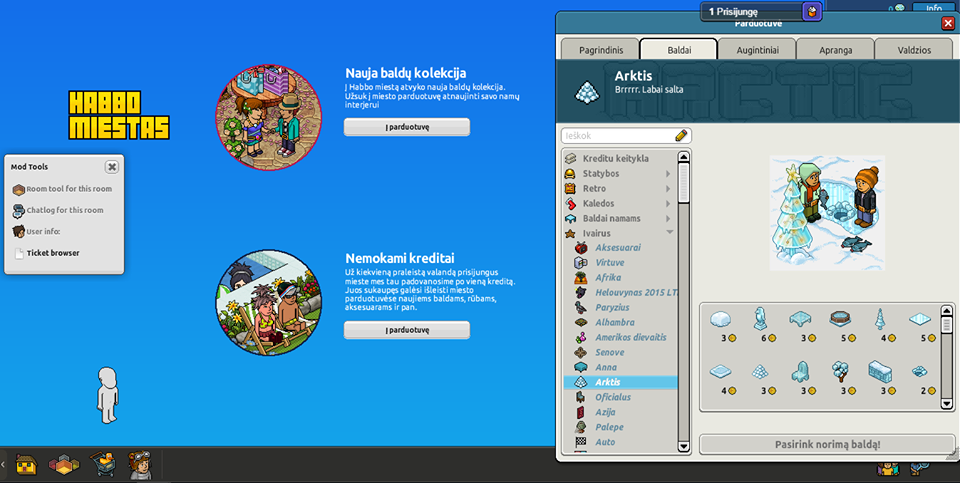Click the Nemokami kreditai round picture
This screenshot has height=483, width=960.
click(x=269, y=303)
